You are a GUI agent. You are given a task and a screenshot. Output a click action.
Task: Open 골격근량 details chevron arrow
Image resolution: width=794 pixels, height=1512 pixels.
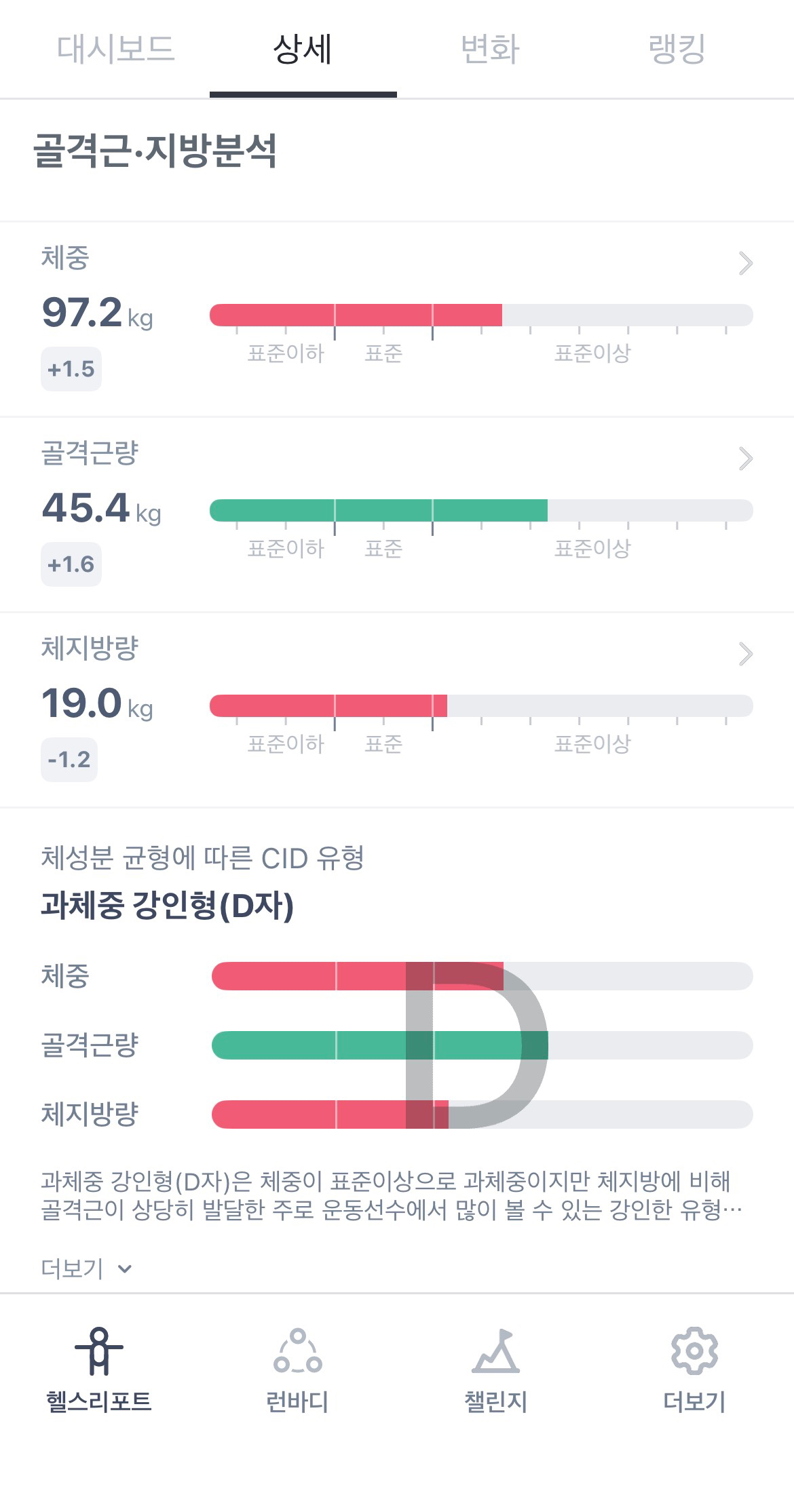(745, 459)
